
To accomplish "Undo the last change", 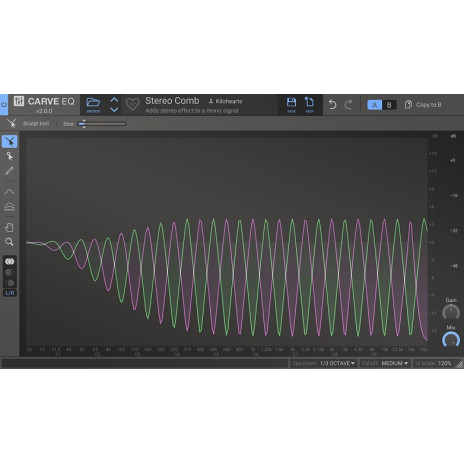I will tap(332, 105).
